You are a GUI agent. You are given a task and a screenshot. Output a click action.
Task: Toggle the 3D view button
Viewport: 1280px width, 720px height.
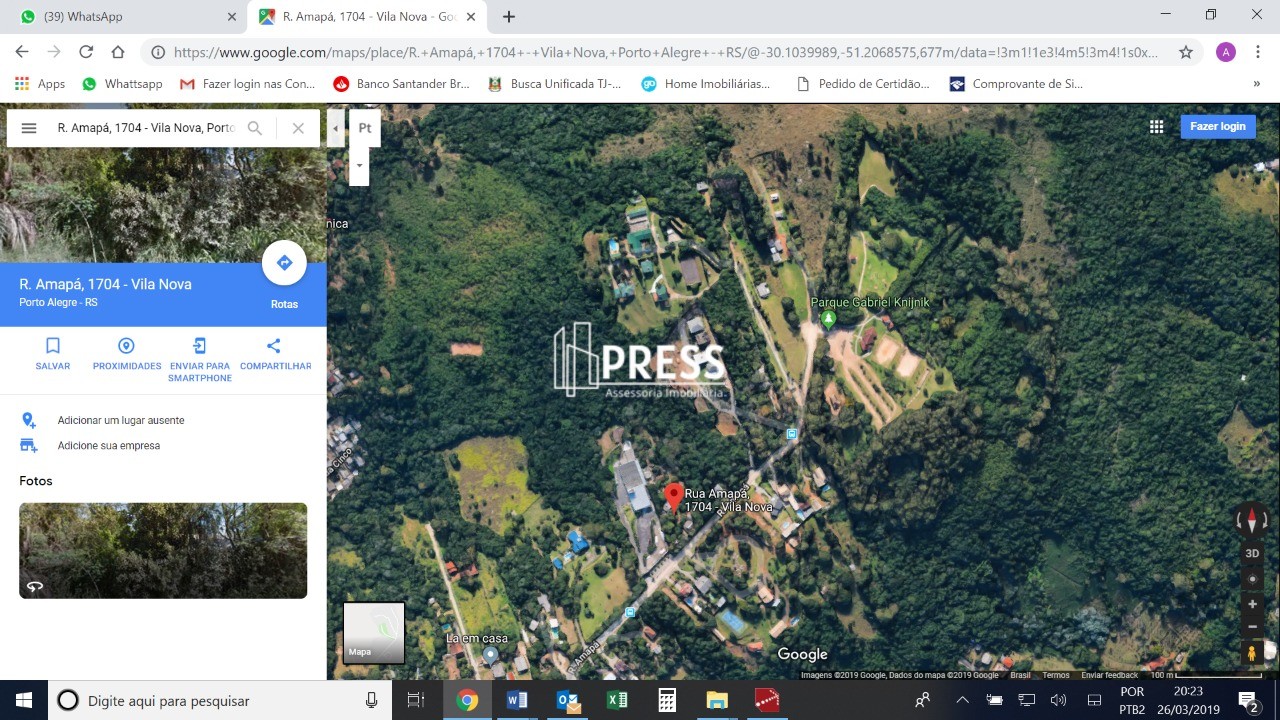pyautogui.click(x=1252, y=553)
